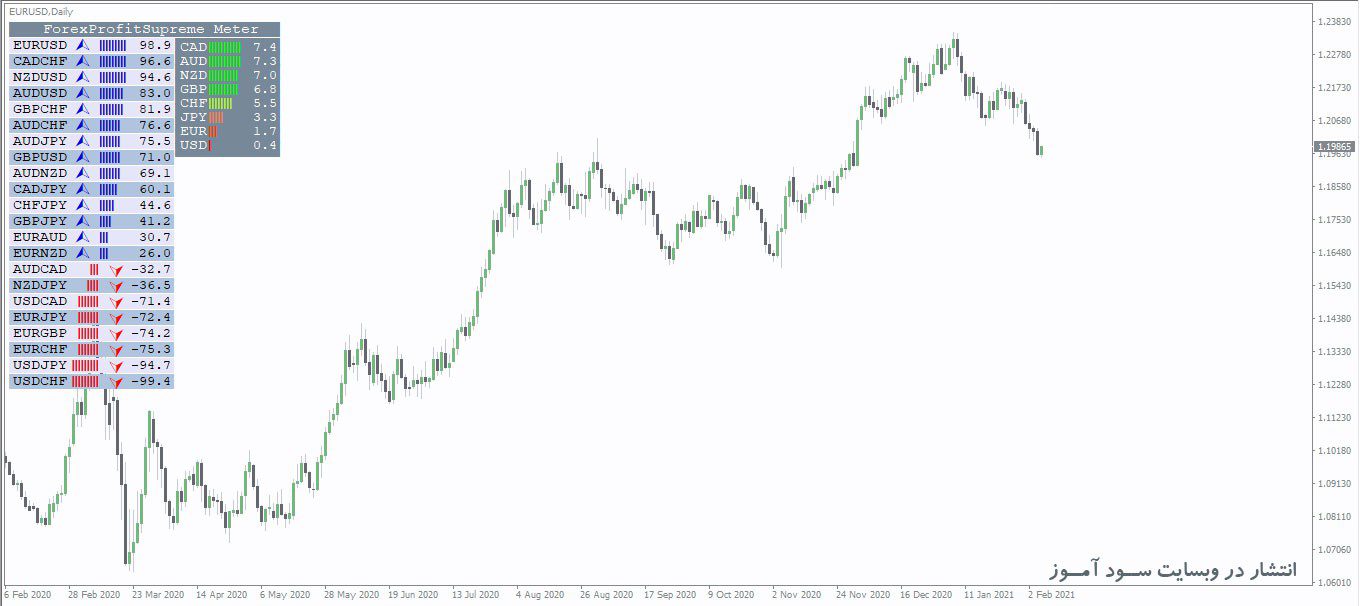Click the blue arrow icon for EURNZD
Screen dimensions: 1360x606
tap(83, 253)
